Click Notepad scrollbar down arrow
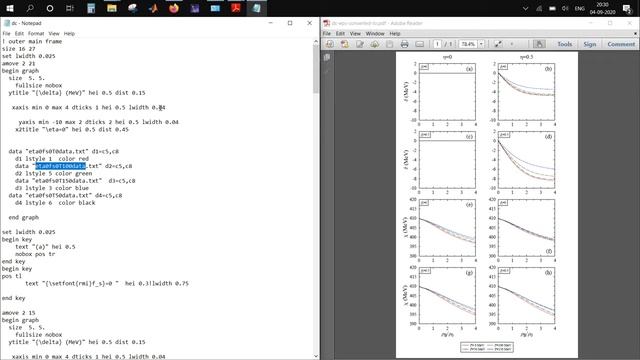 [x=316, y=356]
